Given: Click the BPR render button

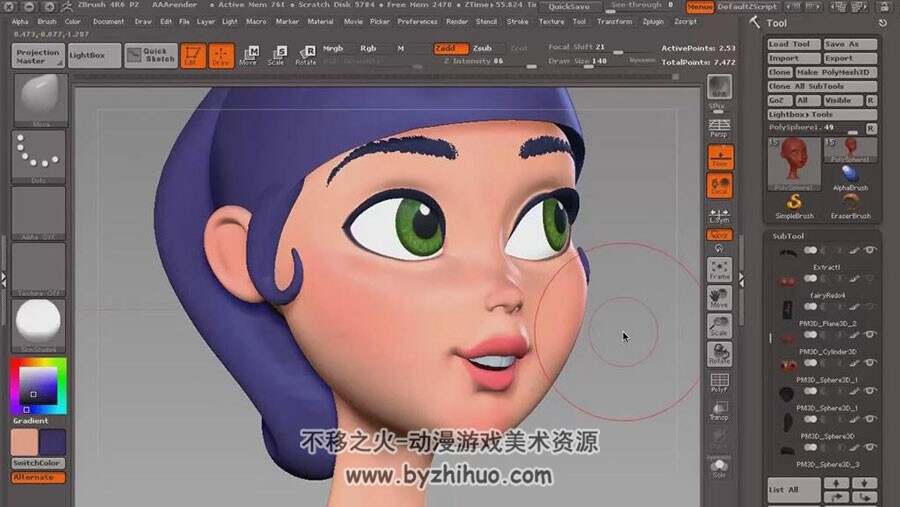Looking at the screenshot, I should (719, 87).
